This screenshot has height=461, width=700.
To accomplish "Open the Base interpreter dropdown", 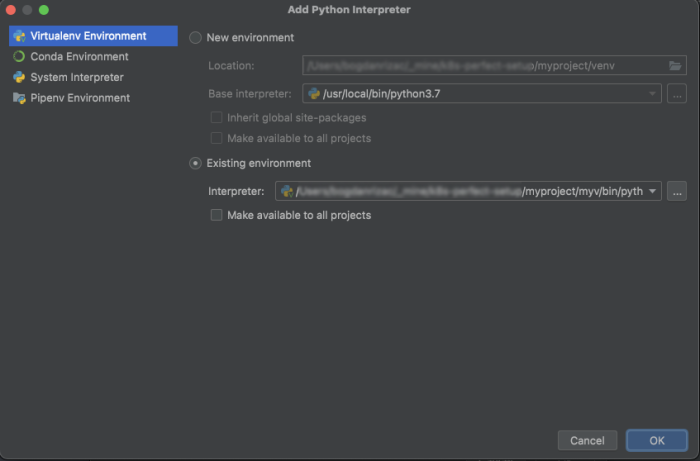I will click(x=482, y=94).
